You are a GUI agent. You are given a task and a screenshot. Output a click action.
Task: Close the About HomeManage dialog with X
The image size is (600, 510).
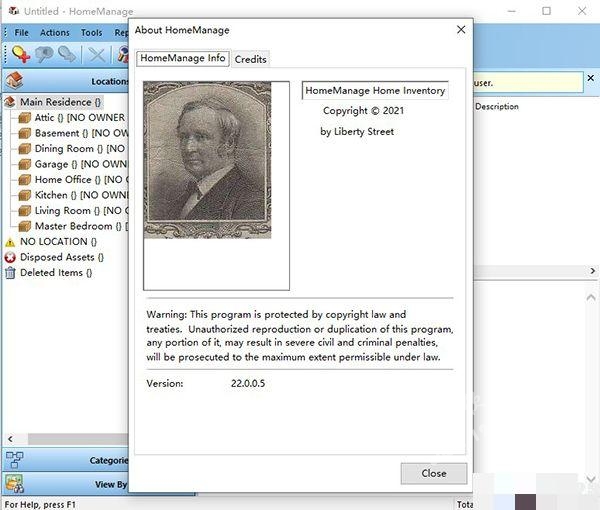[x=461, y=29]
